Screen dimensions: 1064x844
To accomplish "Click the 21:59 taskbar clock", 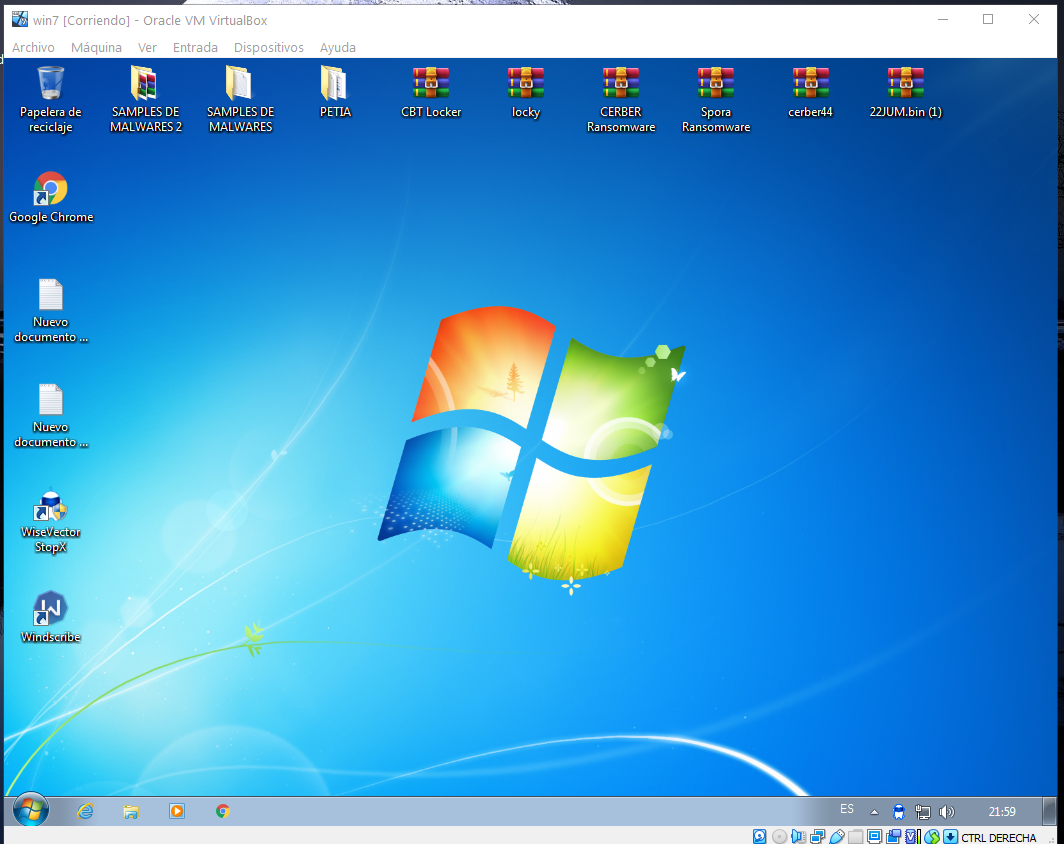I will pyautogui.click(x=1001, y=811).
